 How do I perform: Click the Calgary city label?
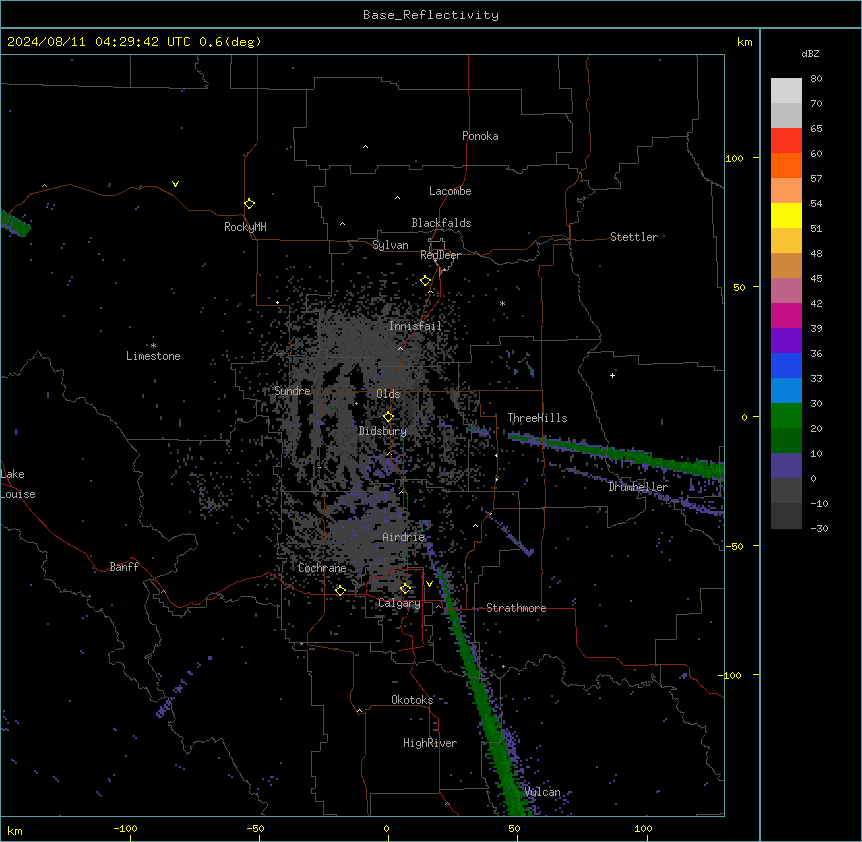tap(399, 603)
